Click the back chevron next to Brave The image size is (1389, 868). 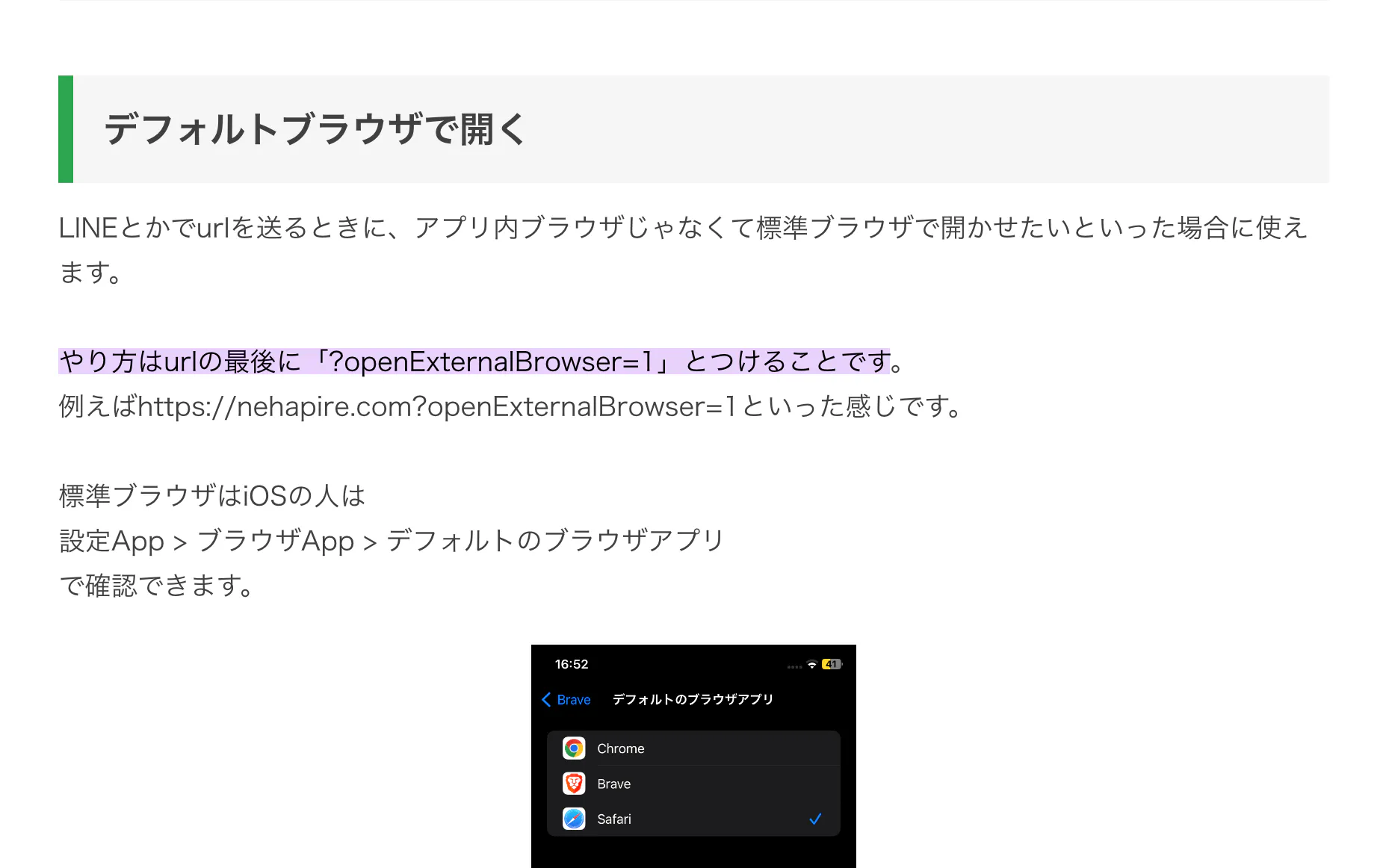pyautogui.click(x=546, y=699)
